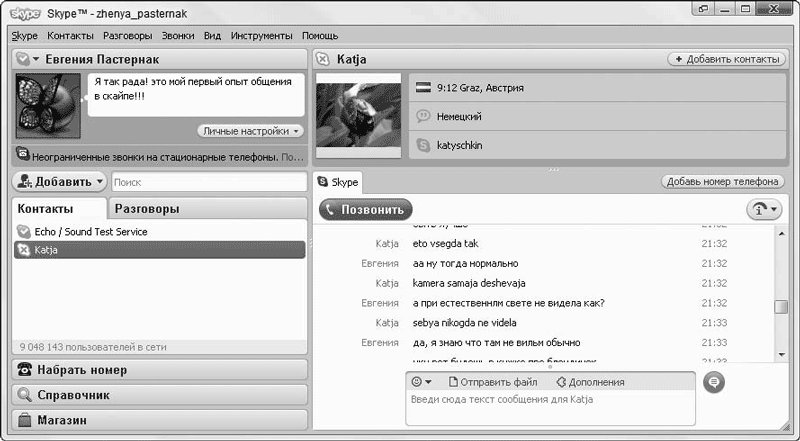
Task: Open the Звонки menu
Action: (x=178, y=36)
